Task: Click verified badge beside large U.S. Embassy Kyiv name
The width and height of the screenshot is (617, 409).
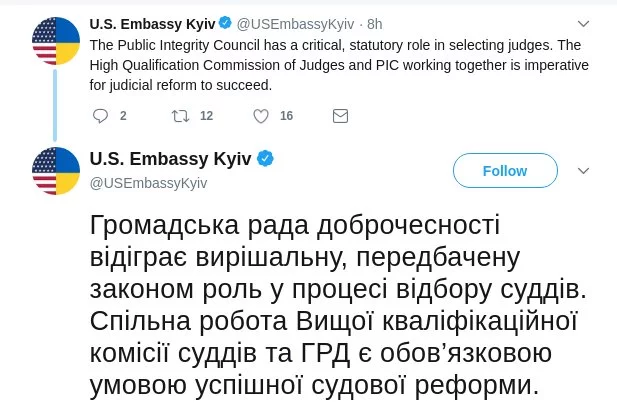Action: (x=266, y=159)
